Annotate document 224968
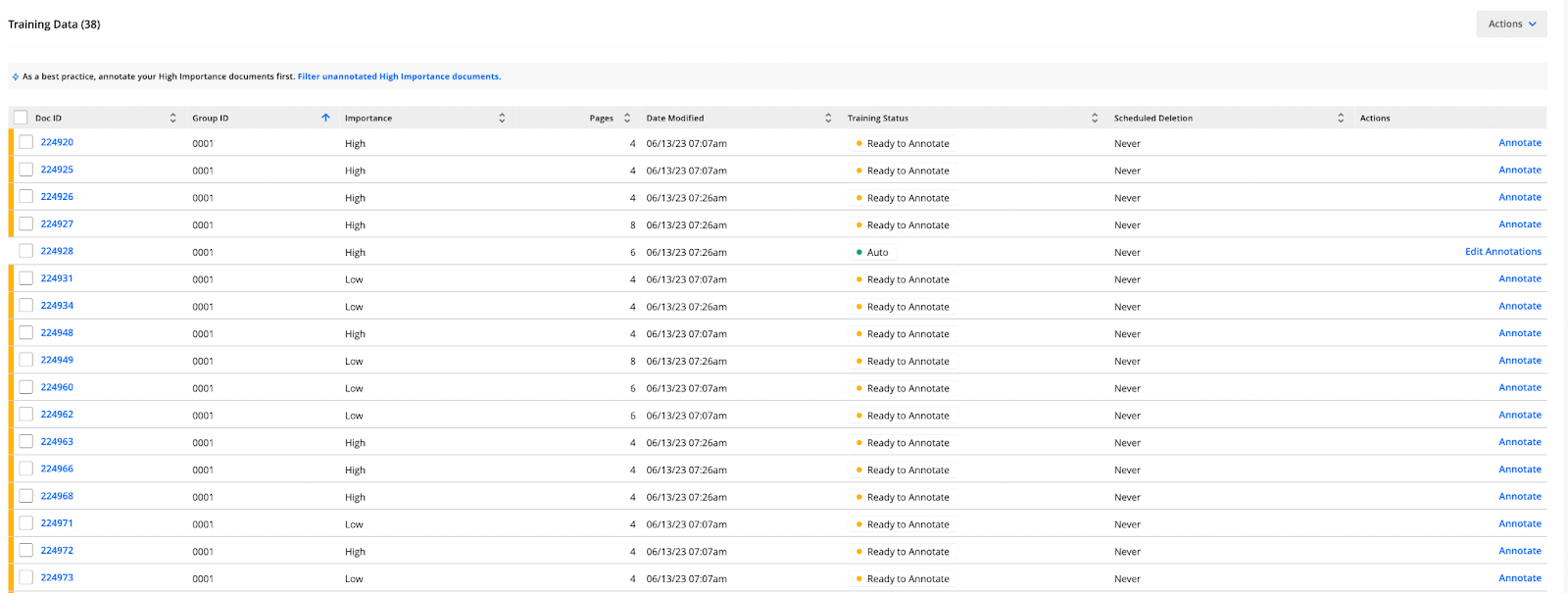Image resolution: width=1568 pixels, height=593 pixels. coord(1520,497)
